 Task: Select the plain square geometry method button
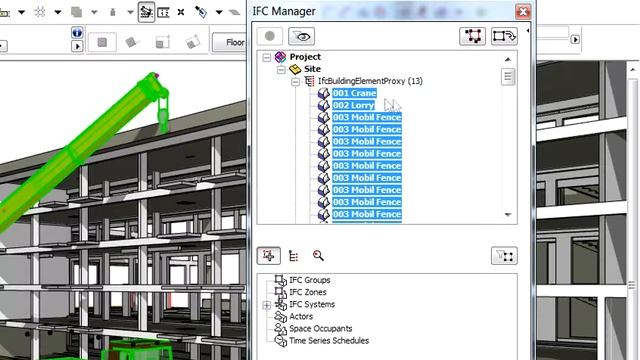coord(102,42)
